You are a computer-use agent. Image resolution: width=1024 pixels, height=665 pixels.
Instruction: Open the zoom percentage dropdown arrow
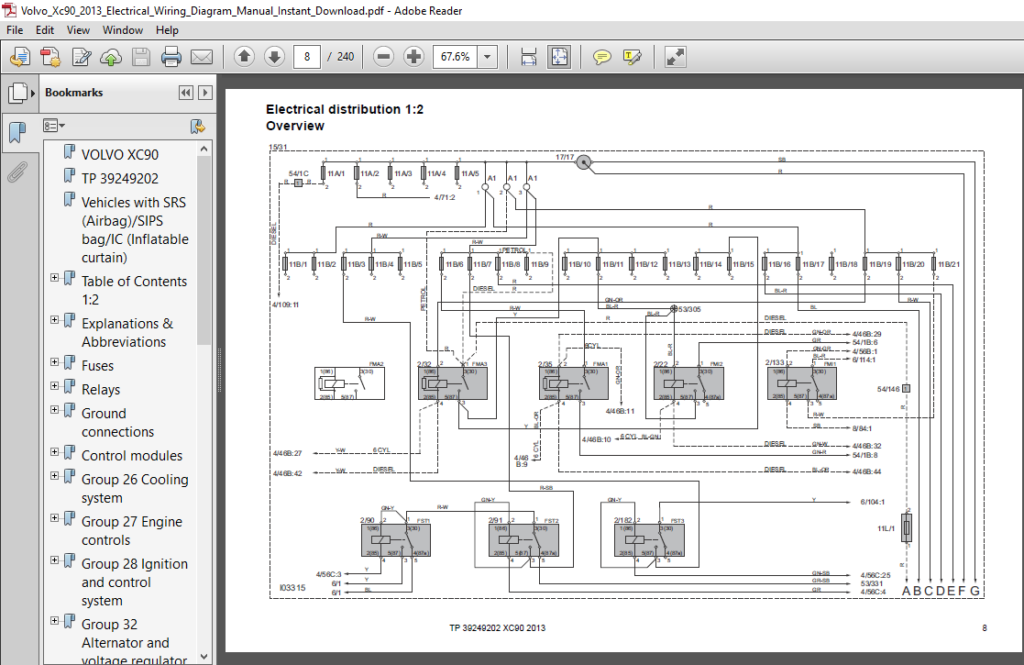tap(487, 57)
